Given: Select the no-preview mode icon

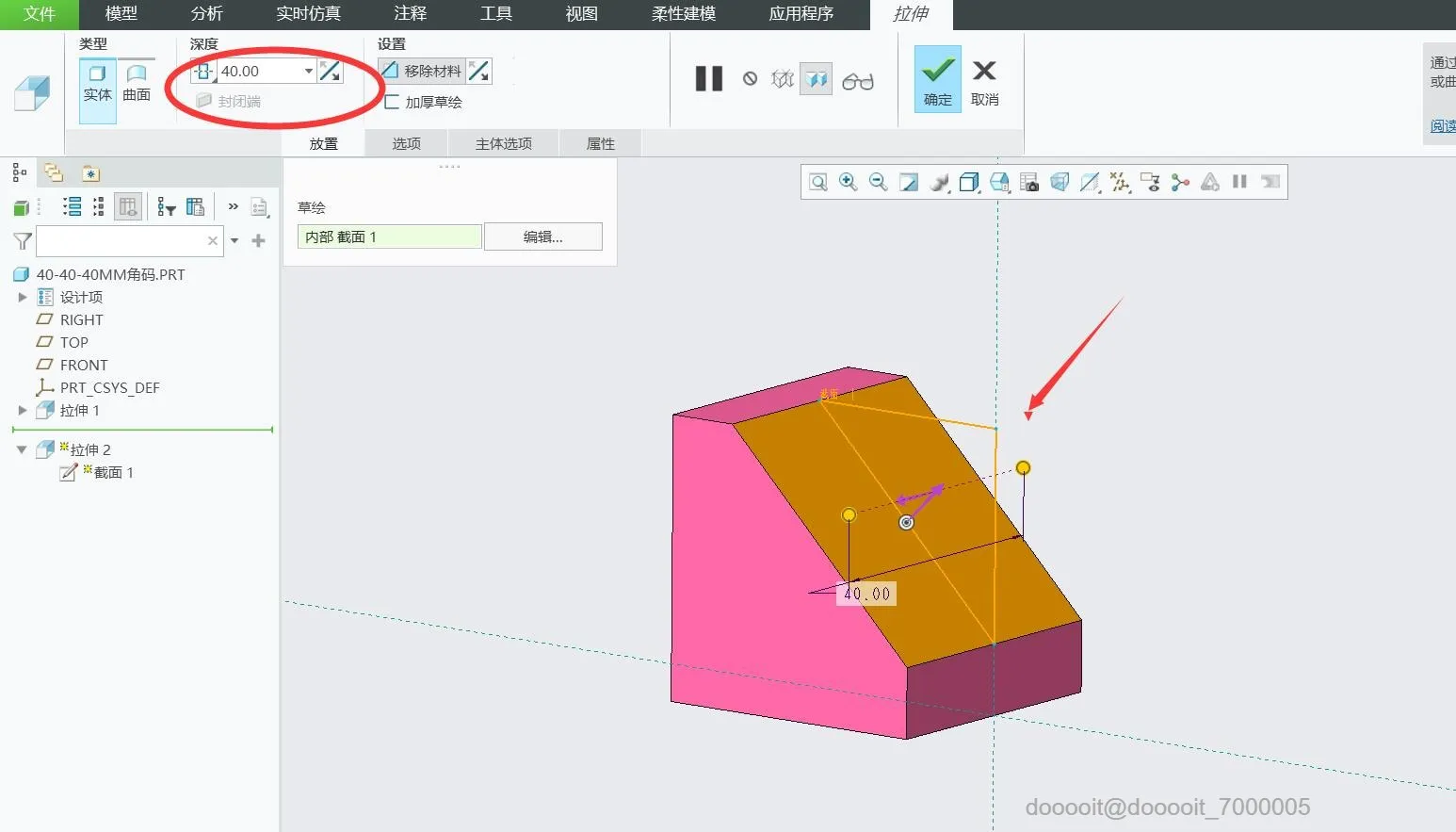Looking at the screenshot, I should click(750, 79).
